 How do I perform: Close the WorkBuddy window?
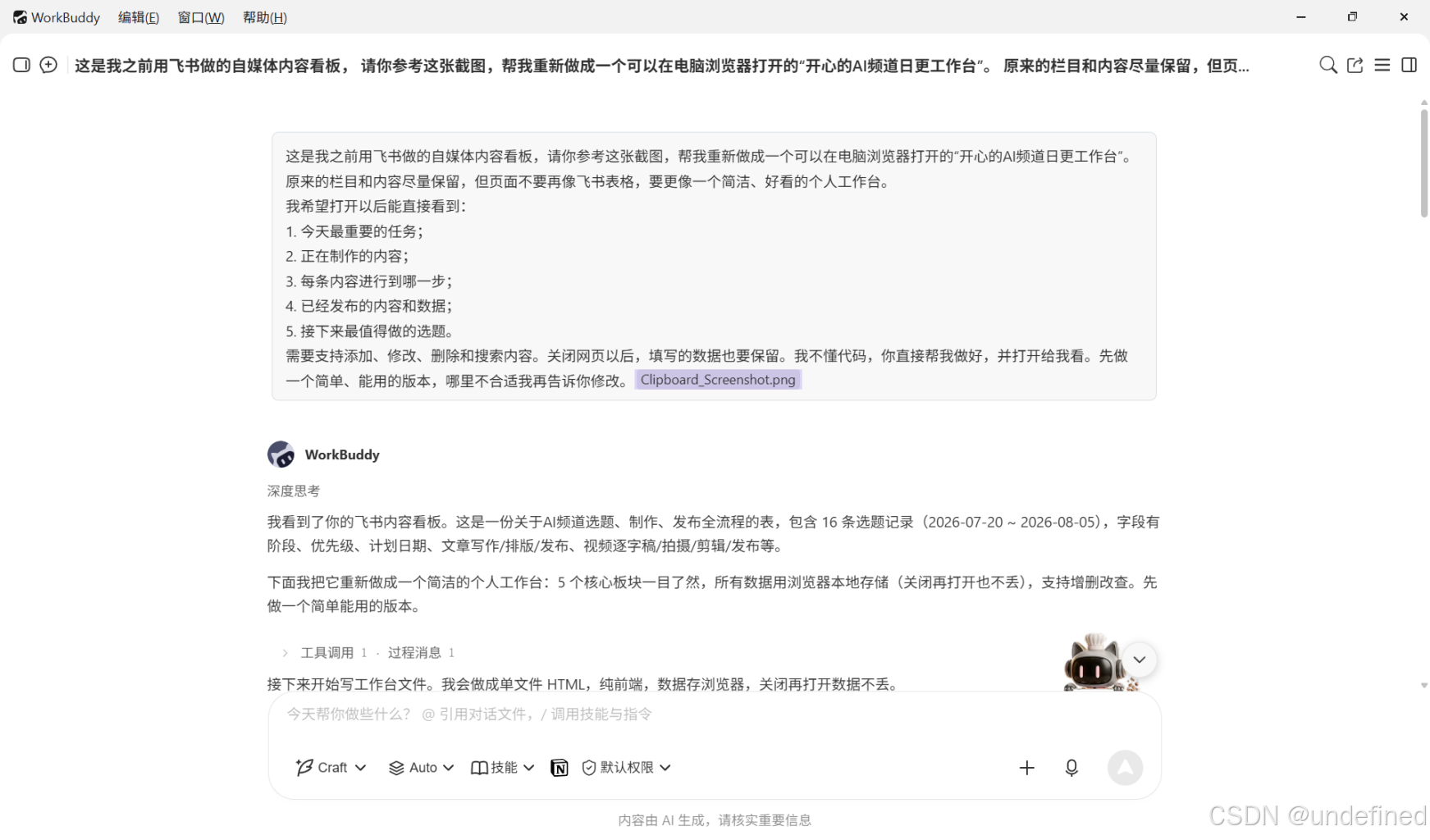pos(1404,17)
